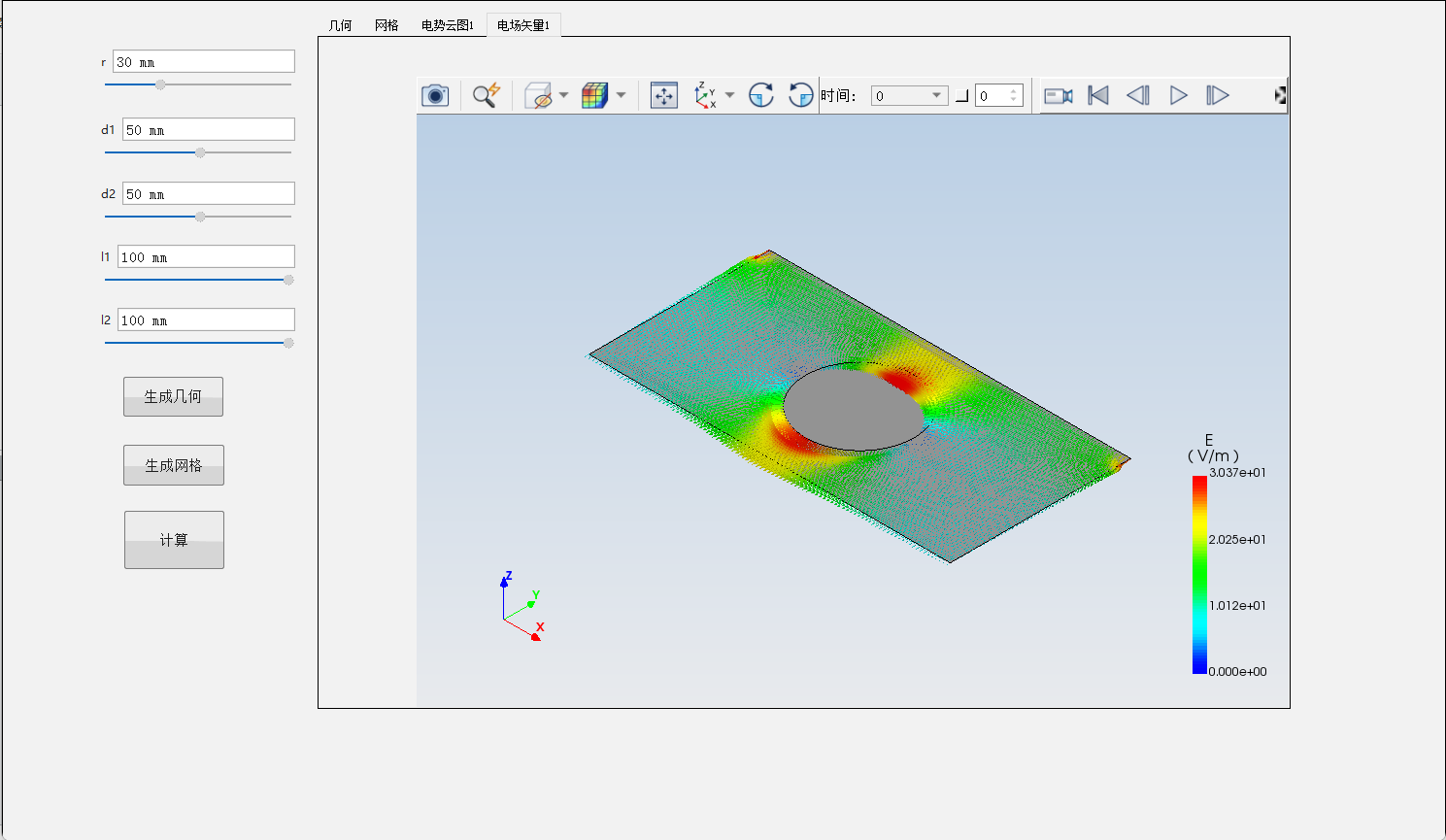This screenshot has height=840, width=1446.
Task: Click the small checkbox beside time spinner
Action: coord(961,95)
